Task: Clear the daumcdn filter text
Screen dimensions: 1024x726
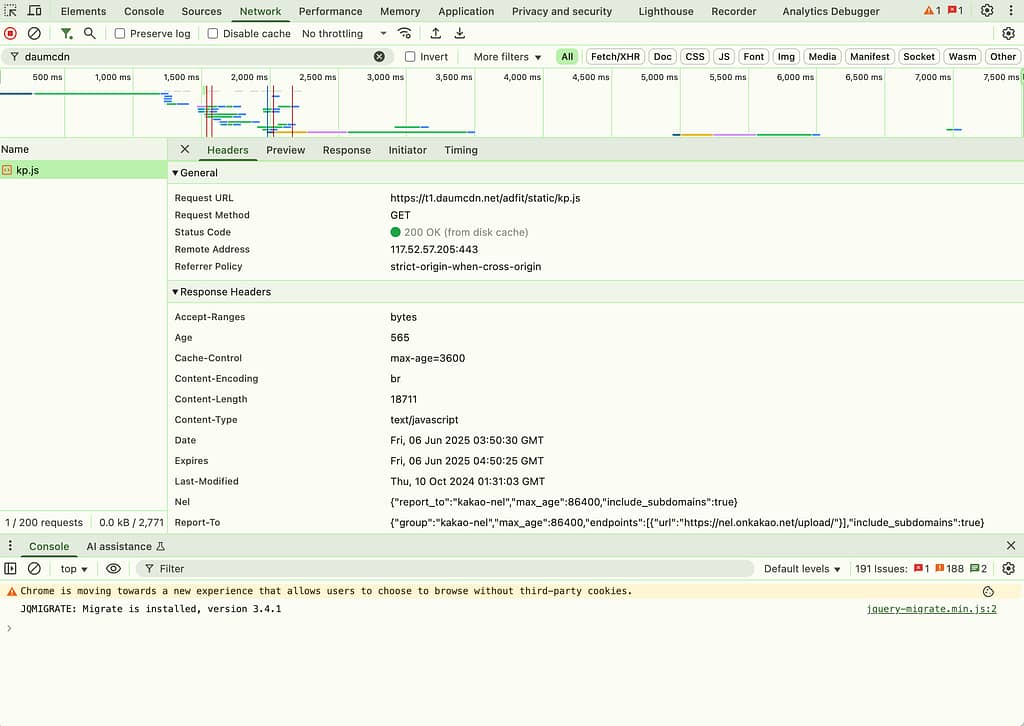Action: (x=379, y=57)
